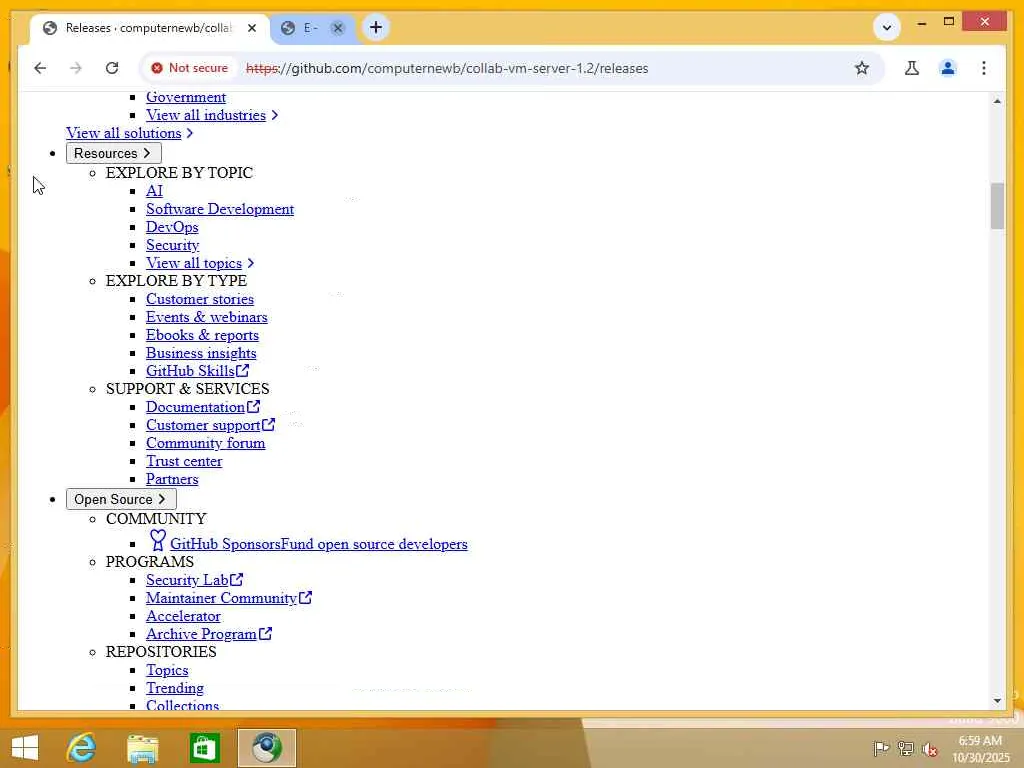This screenshot has width=1024, height=768.
Task: Open the network tray icon
Action: (x=906, y=748)
